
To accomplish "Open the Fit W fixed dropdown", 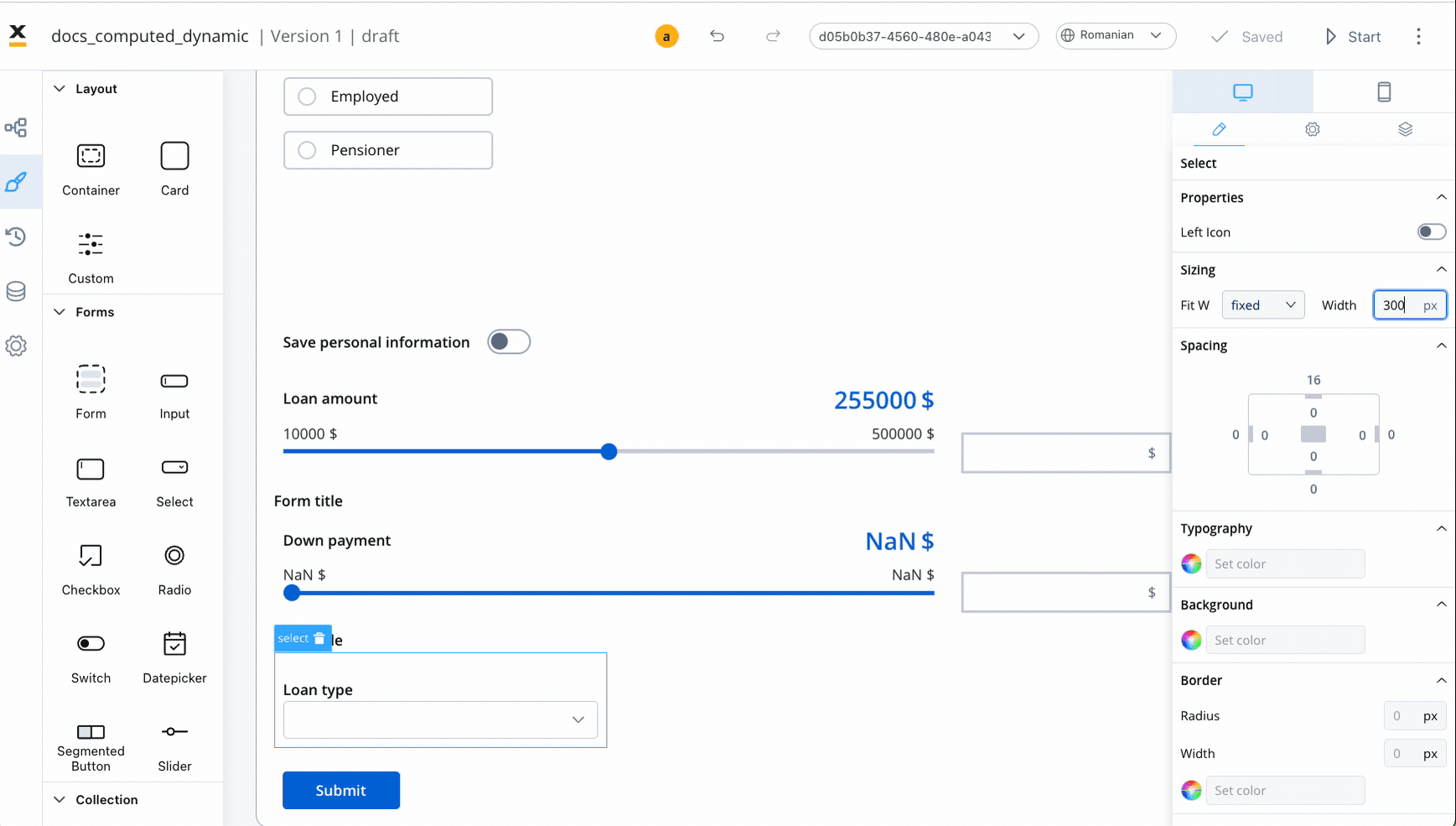I will tap(1263, 305).
